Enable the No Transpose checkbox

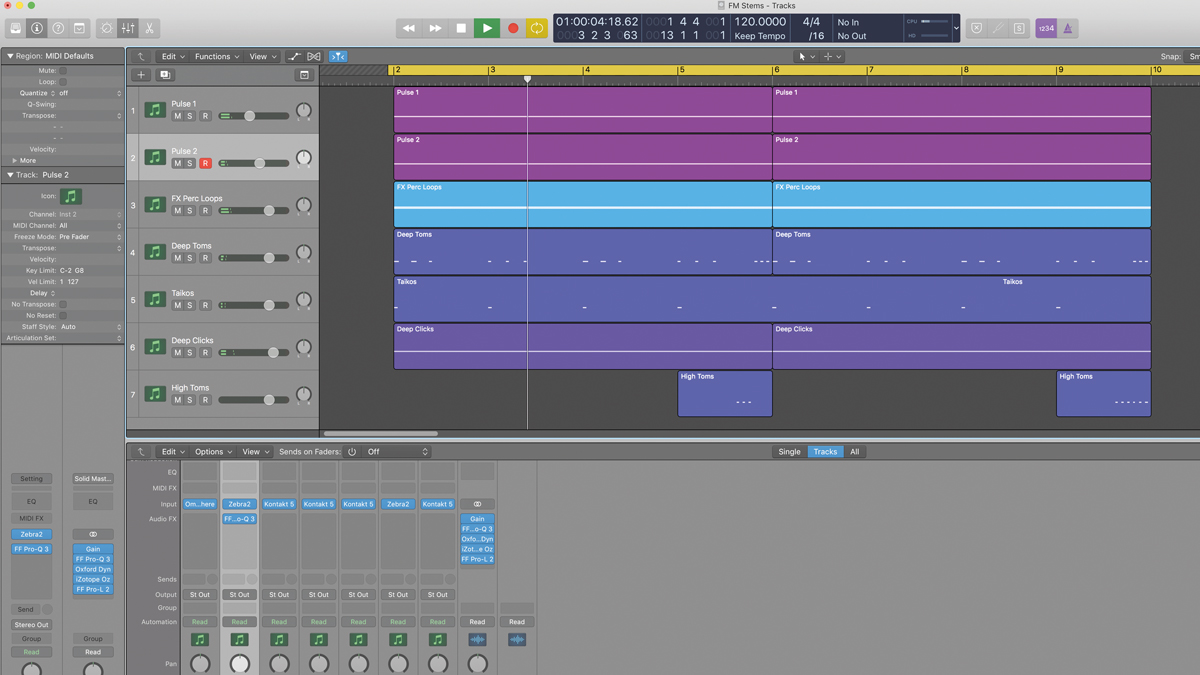pyautogui.click(x=63, y=304)
